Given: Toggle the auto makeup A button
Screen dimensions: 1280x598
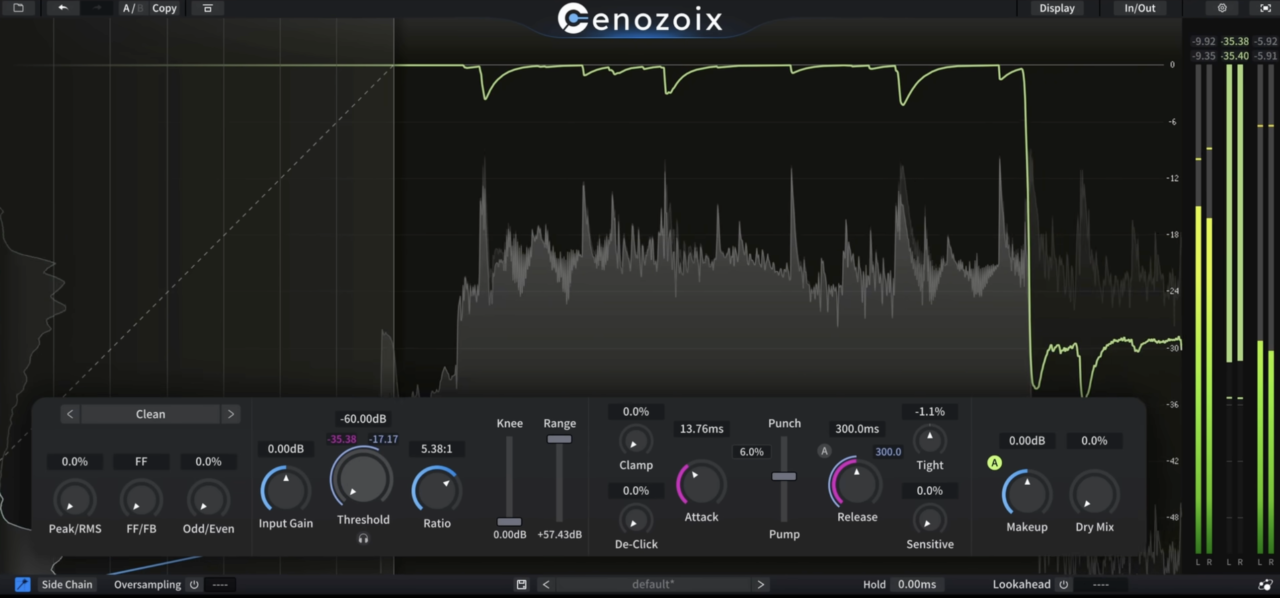Looking at the screenshot, I should coord(994,463).
